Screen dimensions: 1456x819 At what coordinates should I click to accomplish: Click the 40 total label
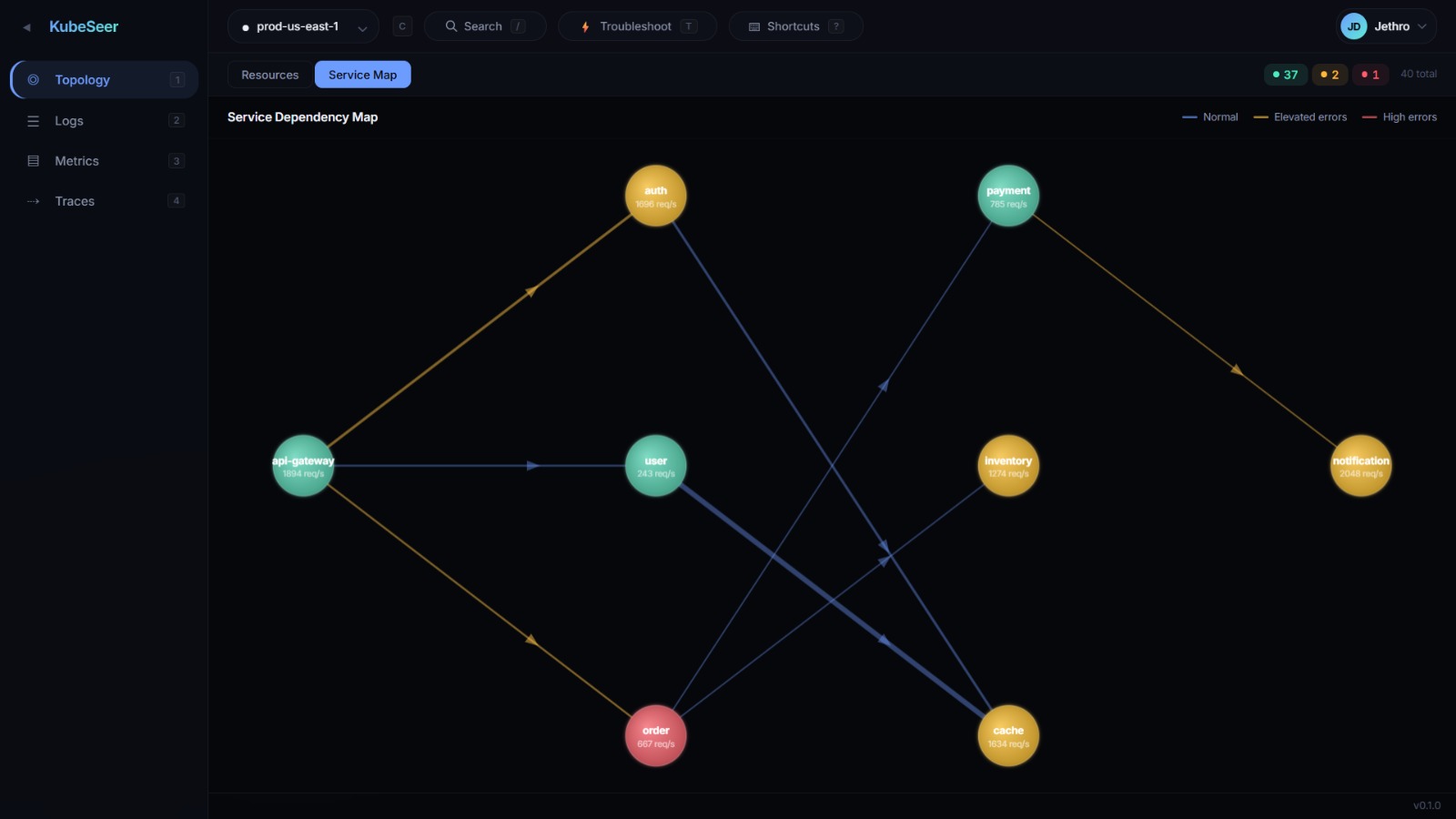click(1419, 74)
